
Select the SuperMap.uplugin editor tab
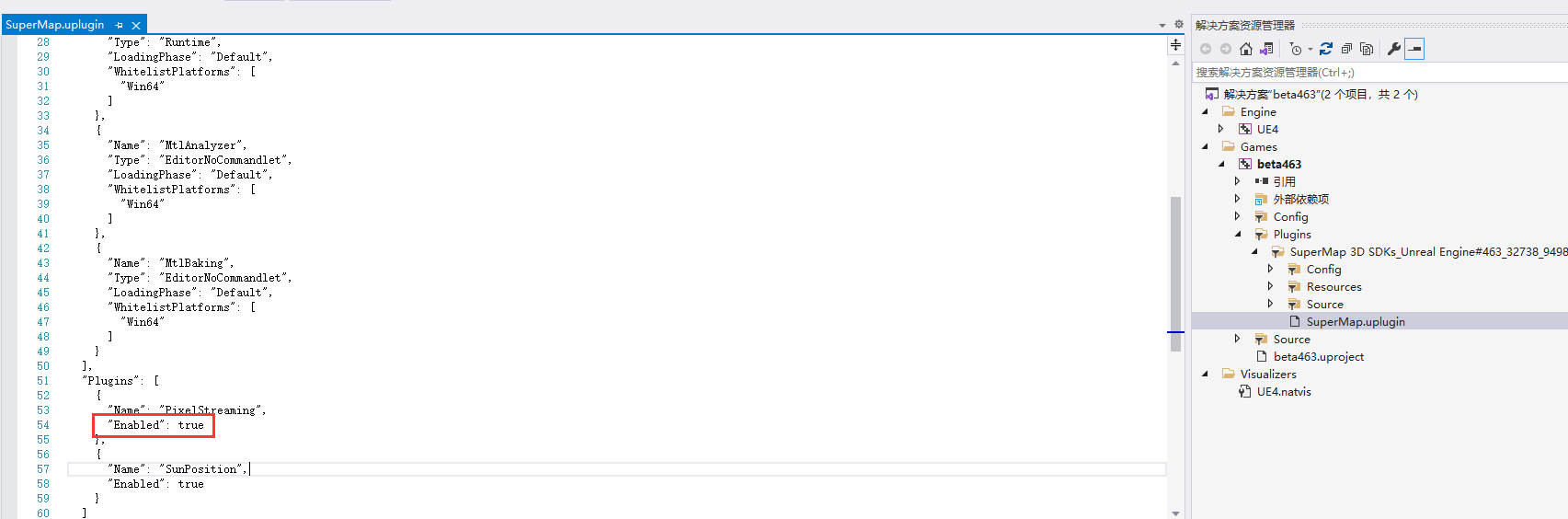pyautogui.click(x=55, y=25)
